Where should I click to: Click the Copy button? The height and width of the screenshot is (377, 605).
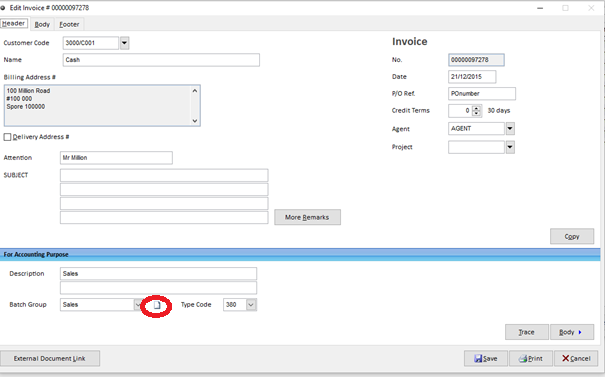pyautogui.click(x=572, y=237)
